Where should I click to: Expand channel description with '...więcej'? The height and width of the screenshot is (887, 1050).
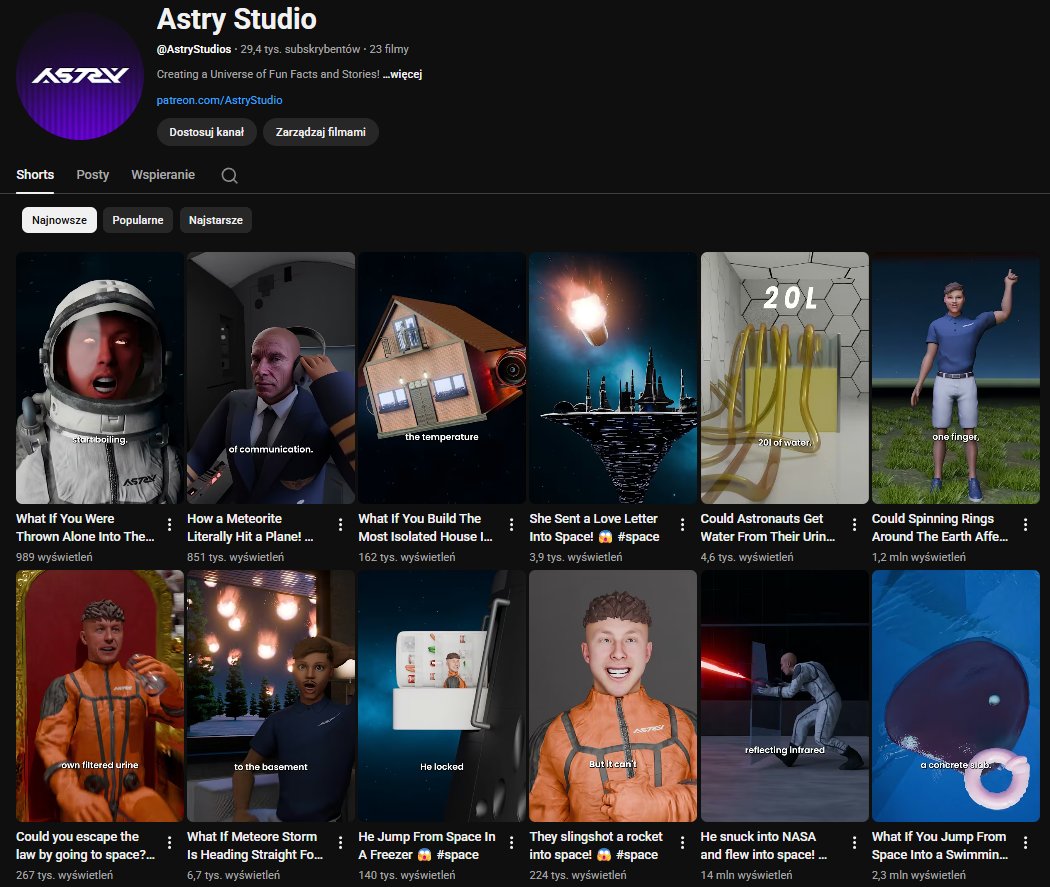pos(402,74)
